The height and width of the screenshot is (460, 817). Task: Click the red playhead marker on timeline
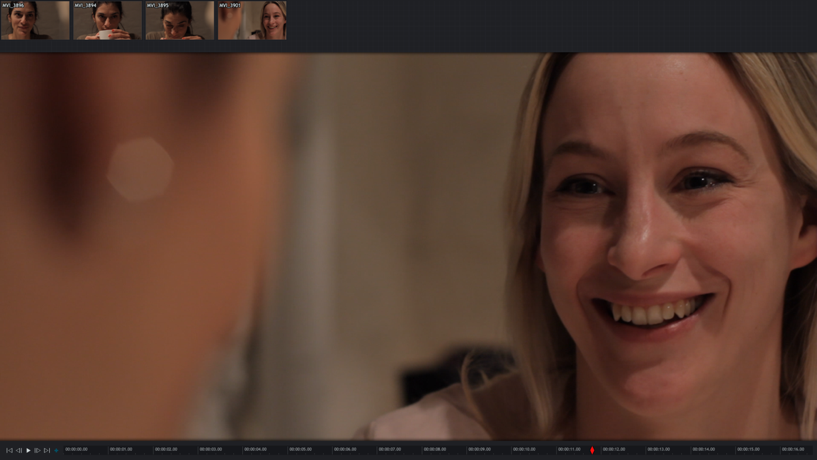592,450
